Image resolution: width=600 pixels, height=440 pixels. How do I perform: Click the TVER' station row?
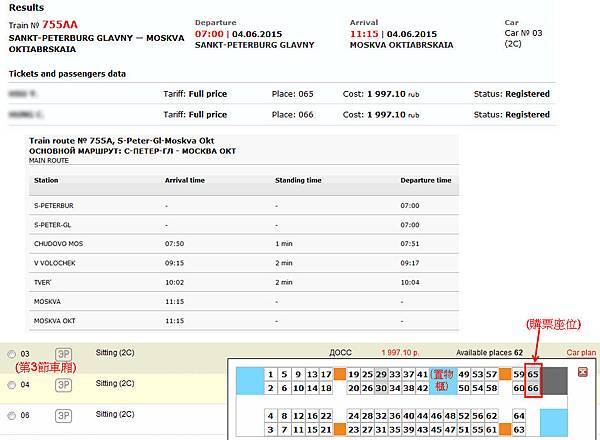coord(244,282)
